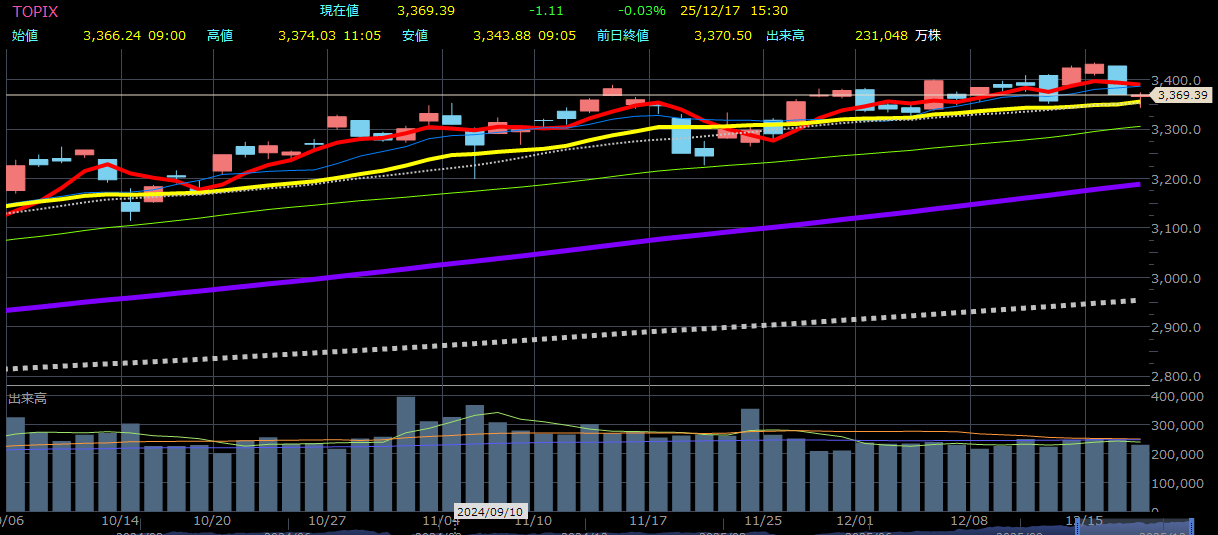The width and height of the screenshot is (1218, 535).
Task: Click the 高値 high price value 3,374.03
Action: [308, 35]
